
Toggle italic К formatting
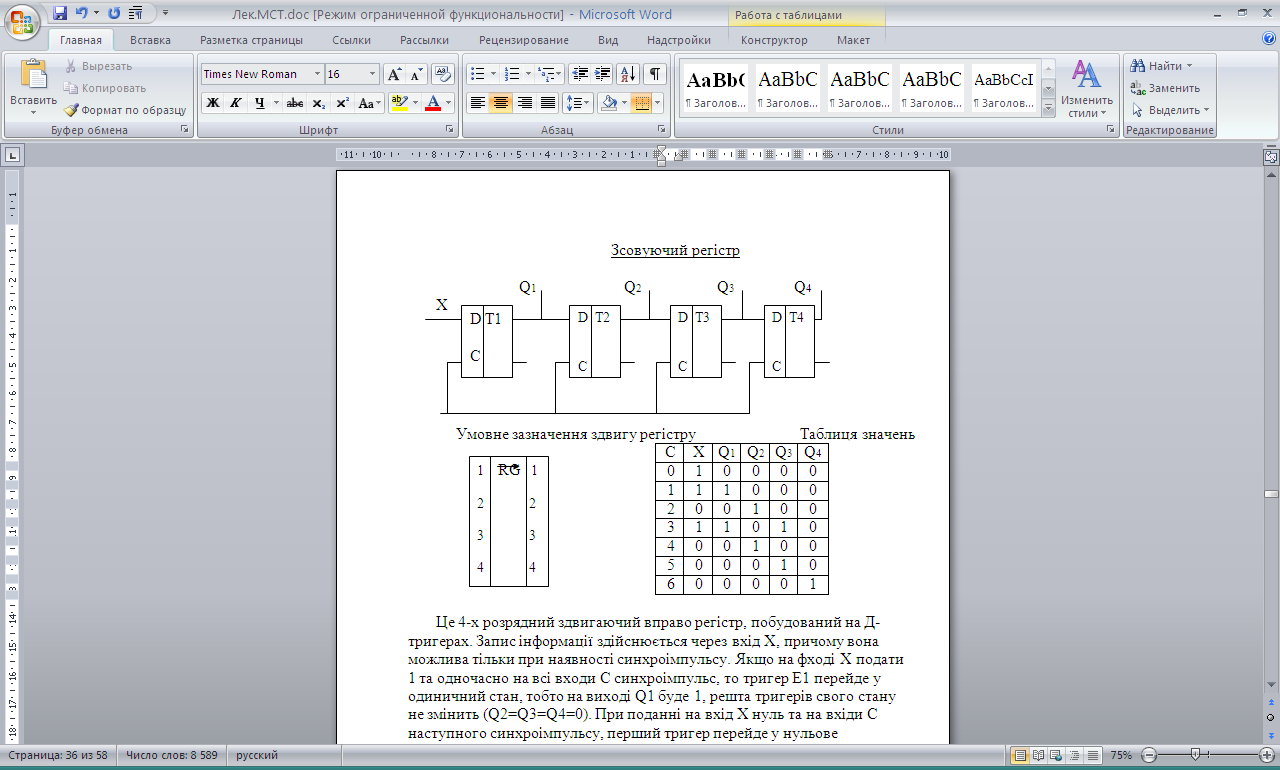point(236,102)
